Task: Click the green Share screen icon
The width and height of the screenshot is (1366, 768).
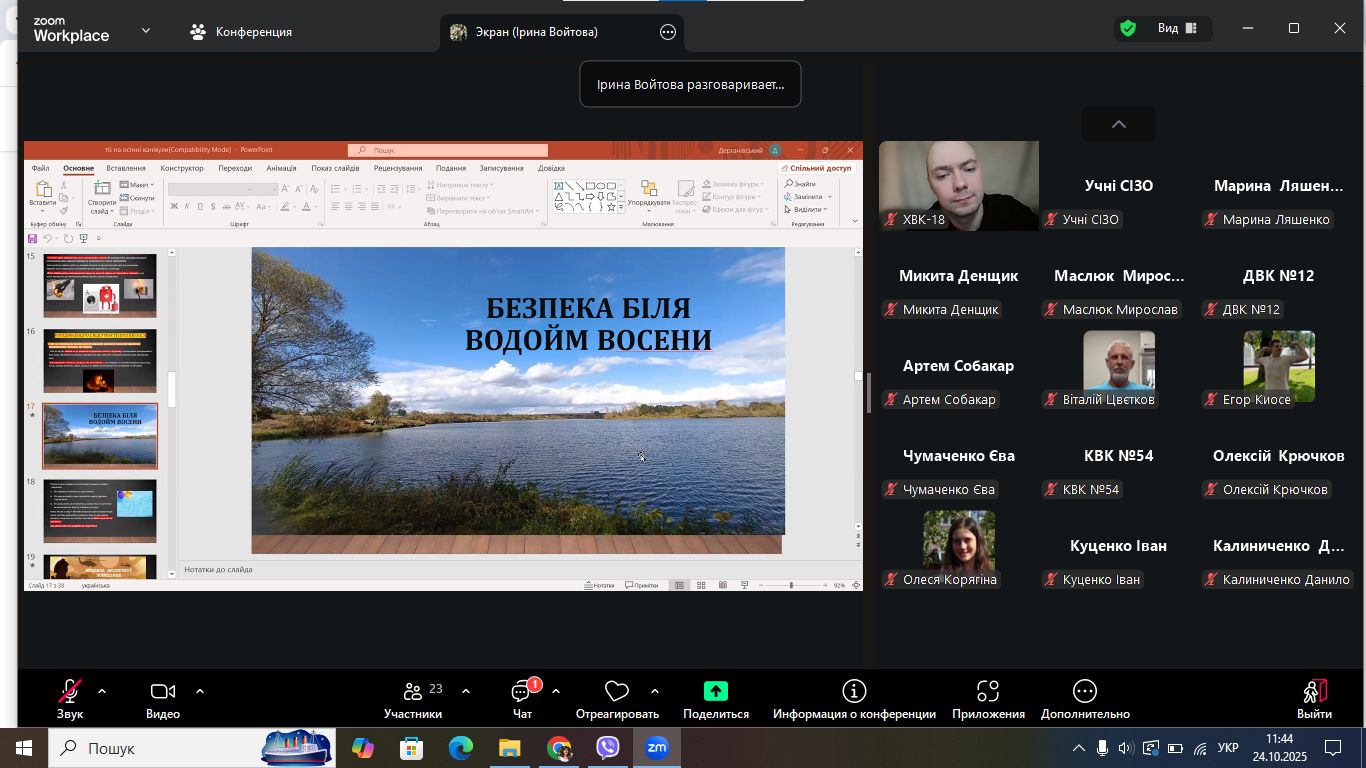Action: (715, 691)
